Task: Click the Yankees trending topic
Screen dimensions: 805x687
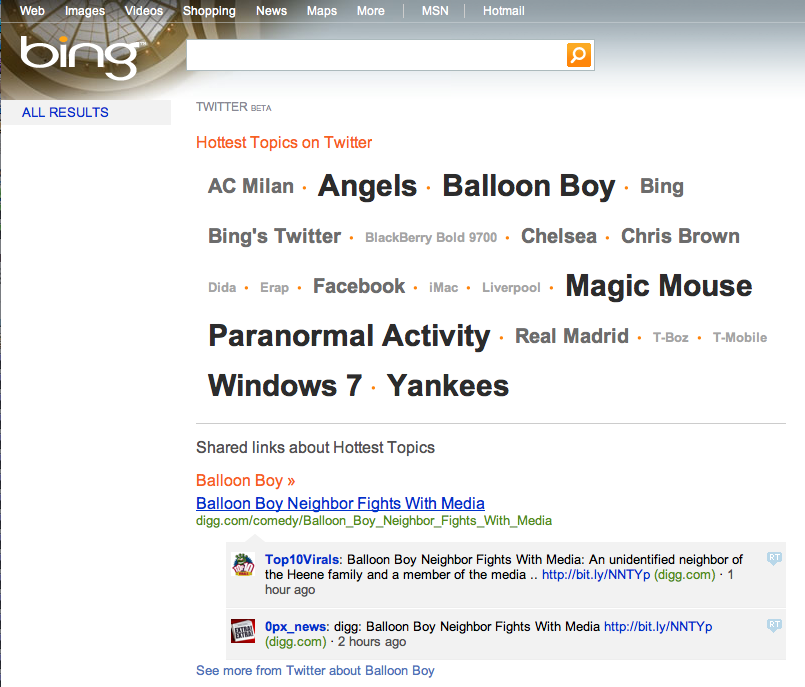Action: (447, 386)
